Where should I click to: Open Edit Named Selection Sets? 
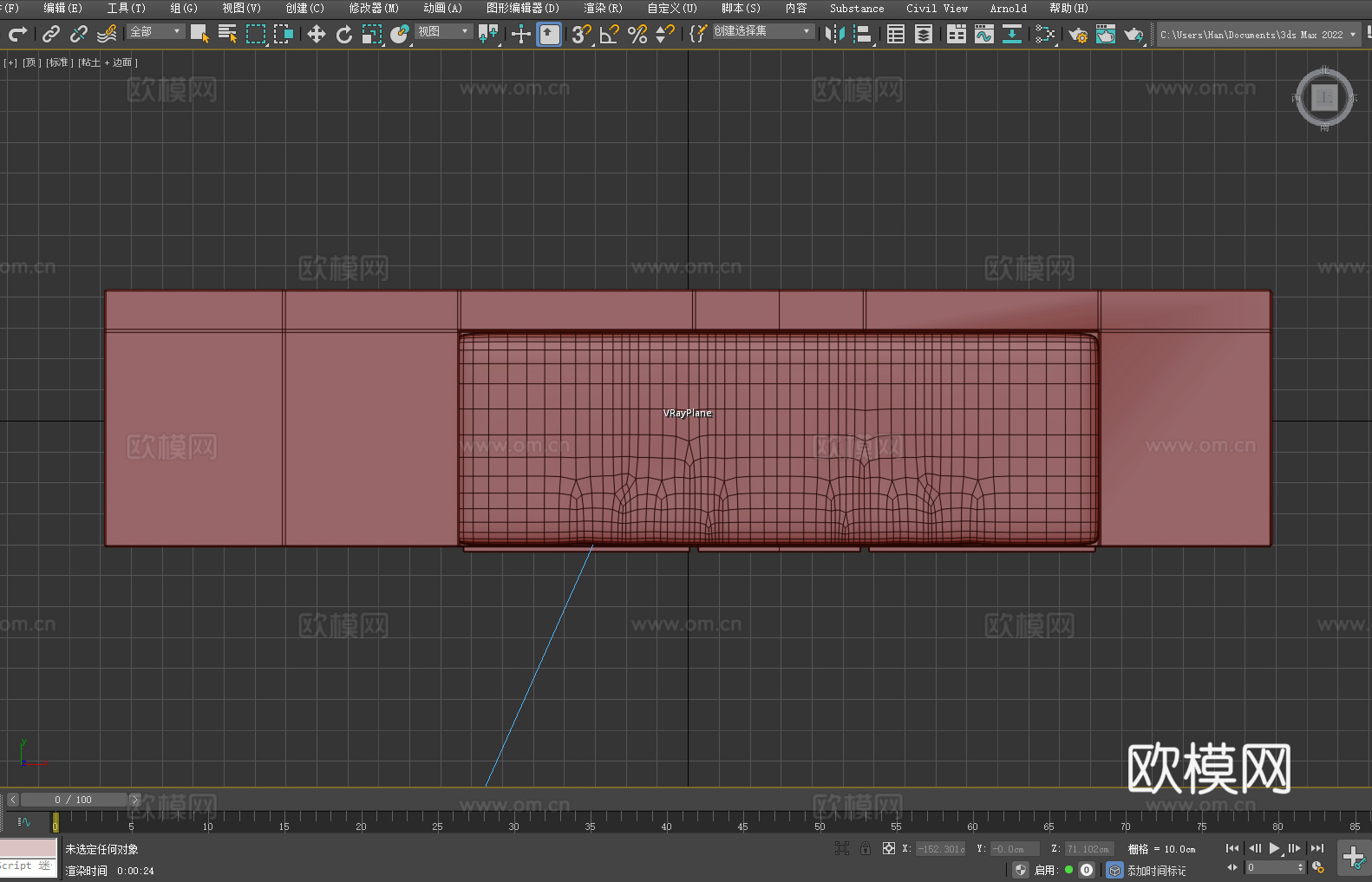[x=698, y=34]
